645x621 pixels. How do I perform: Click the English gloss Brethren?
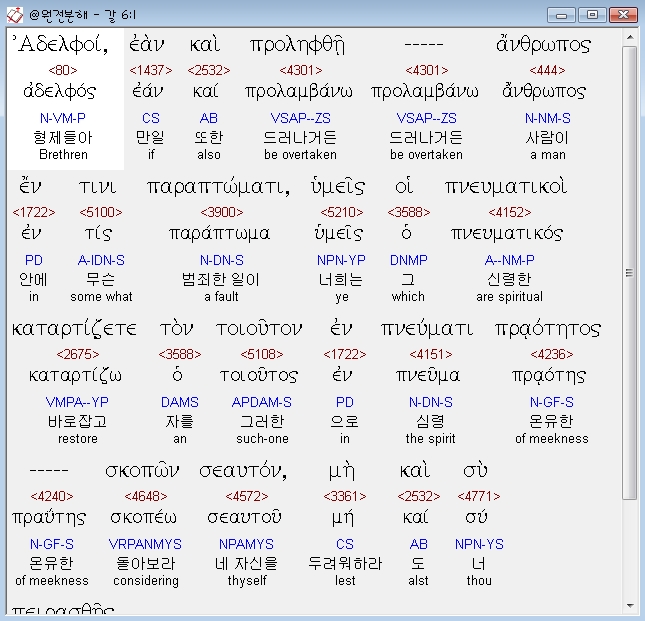(x=63, y=155)
